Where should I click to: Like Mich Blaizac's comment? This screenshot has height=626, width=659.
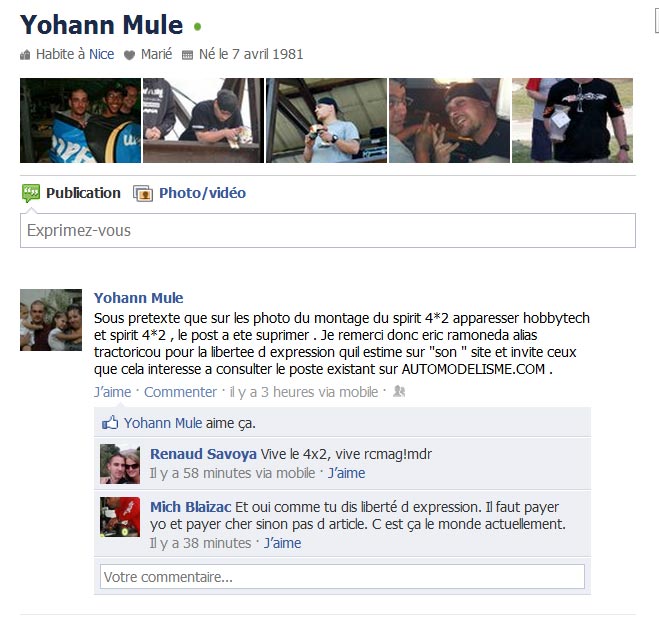pyautogui.click(x=282, y=543)
